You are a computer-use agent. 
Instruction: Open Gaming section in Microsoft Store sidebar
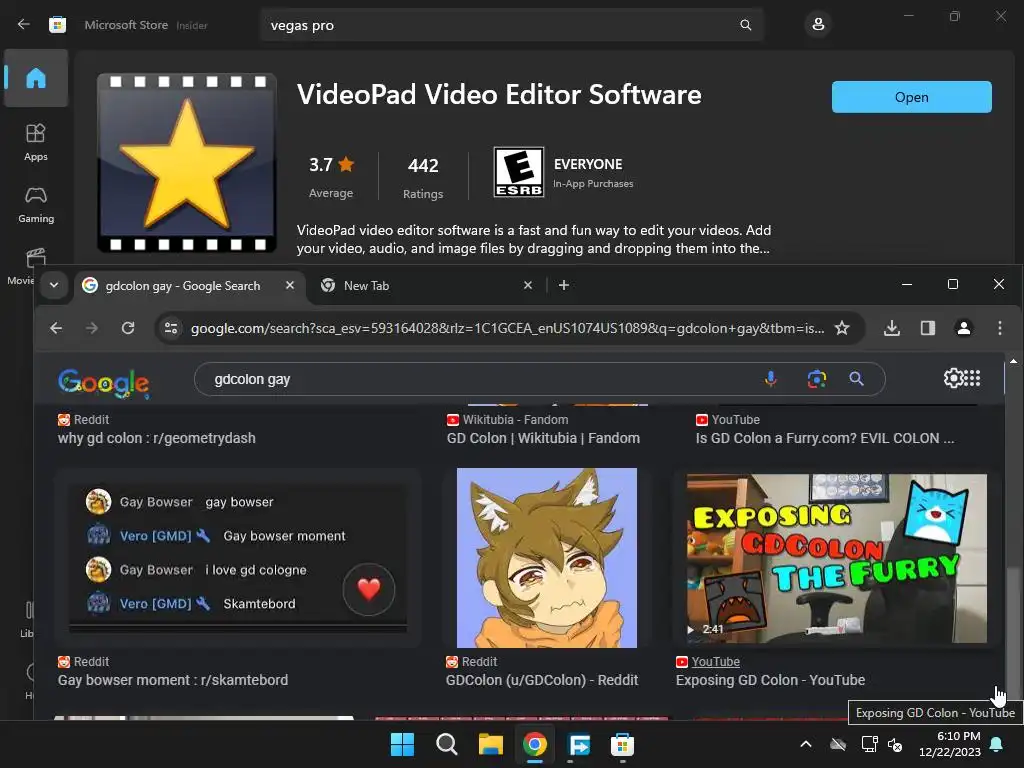pos(36,205)
